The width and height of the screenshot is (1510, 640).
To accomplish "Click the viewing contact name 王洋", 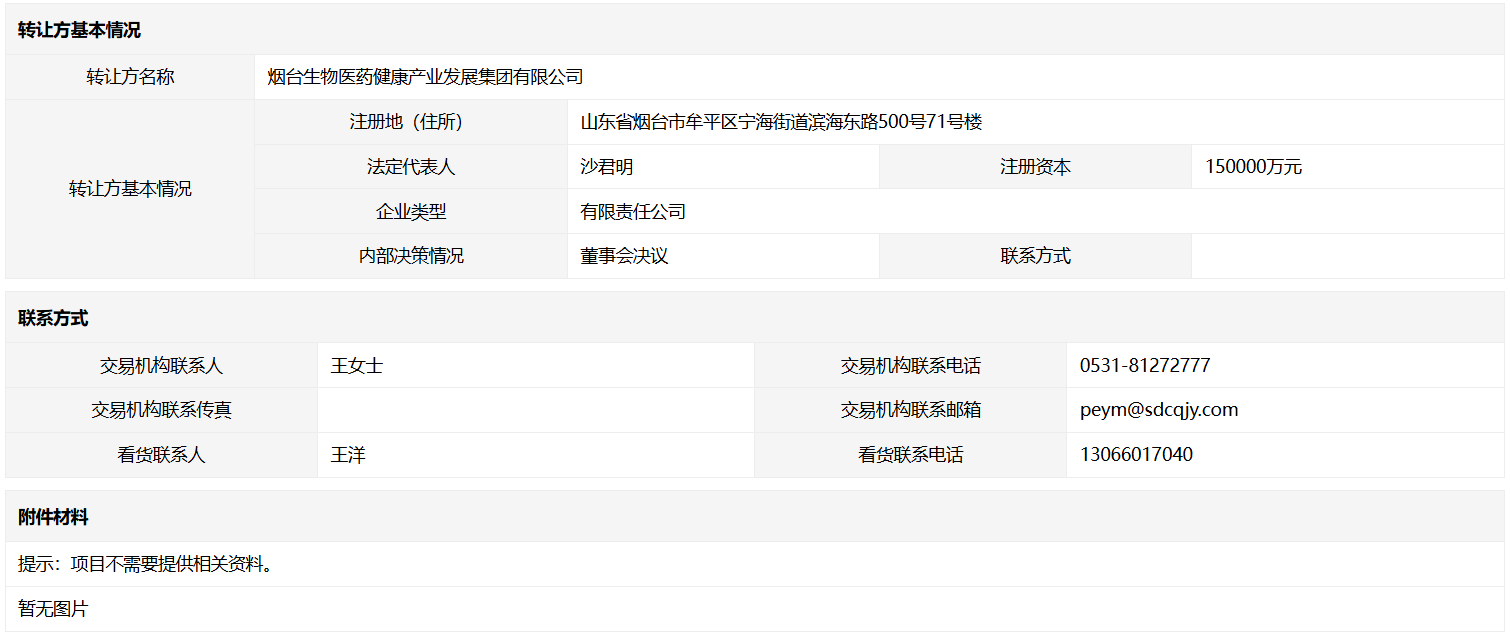I will [x=348, y=455].
